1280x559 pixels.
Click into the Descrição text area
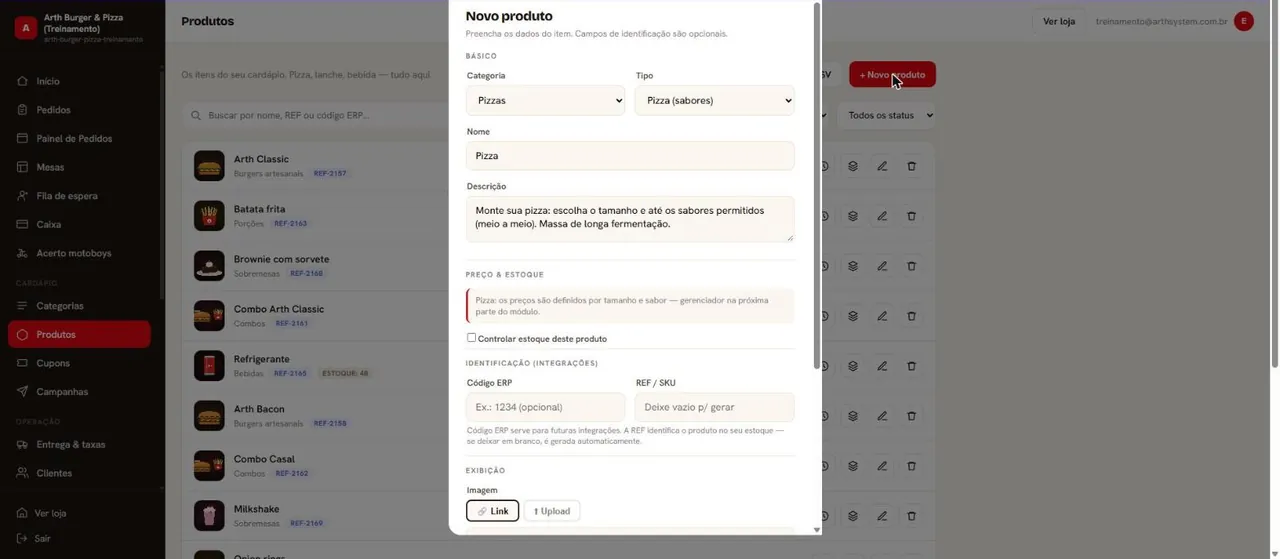(630, 219)
